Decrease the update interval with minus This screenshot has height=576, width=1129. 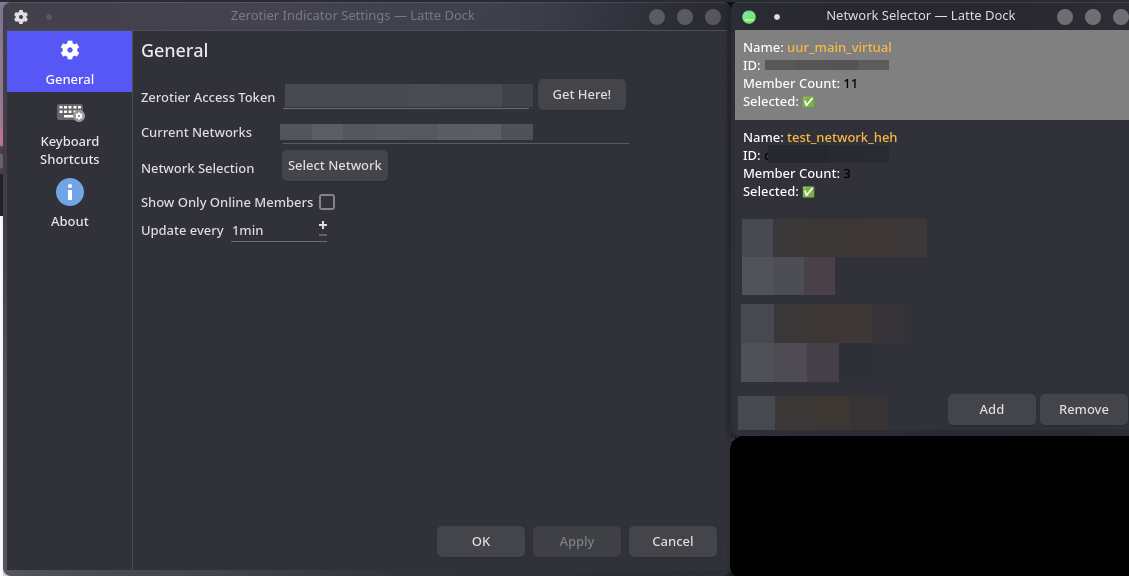[x=323, y=235]
